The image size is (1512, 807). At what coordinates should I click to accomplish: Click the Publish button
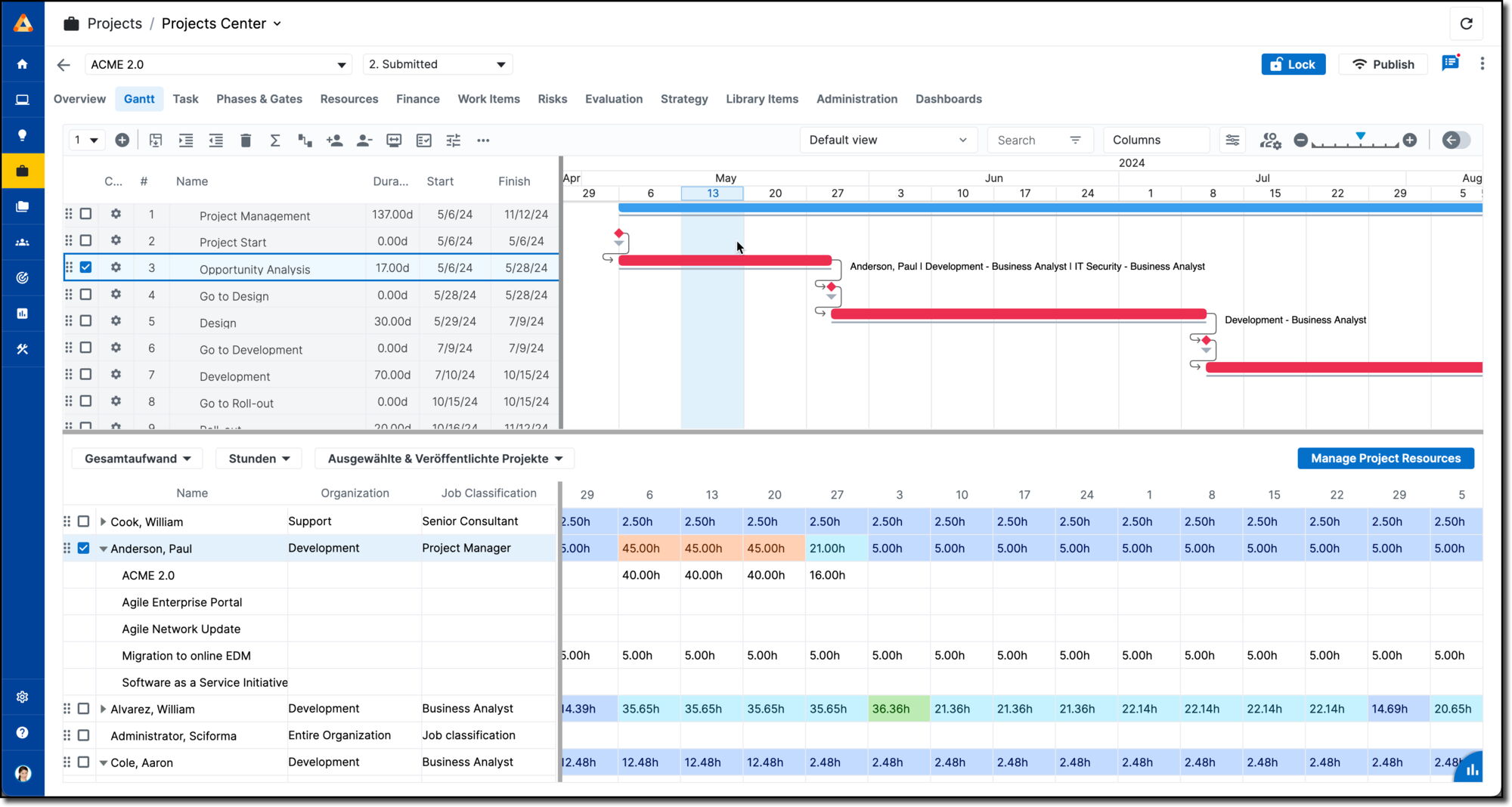1383,64
